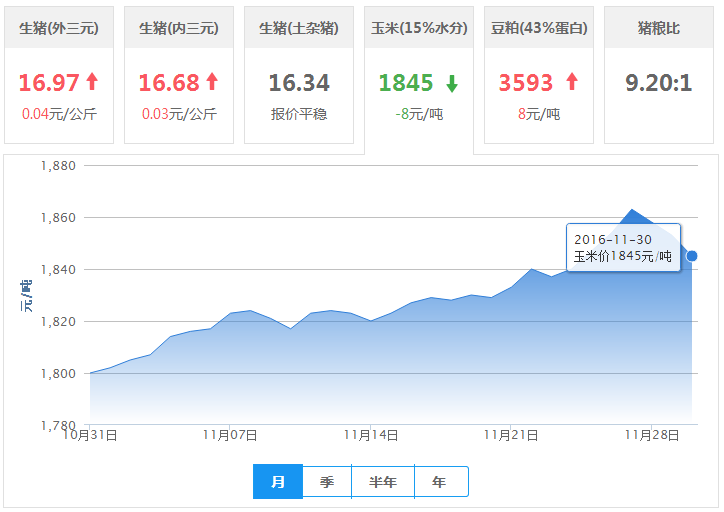Click the 月 range button
Screen dimensions: 724x512
278,482
